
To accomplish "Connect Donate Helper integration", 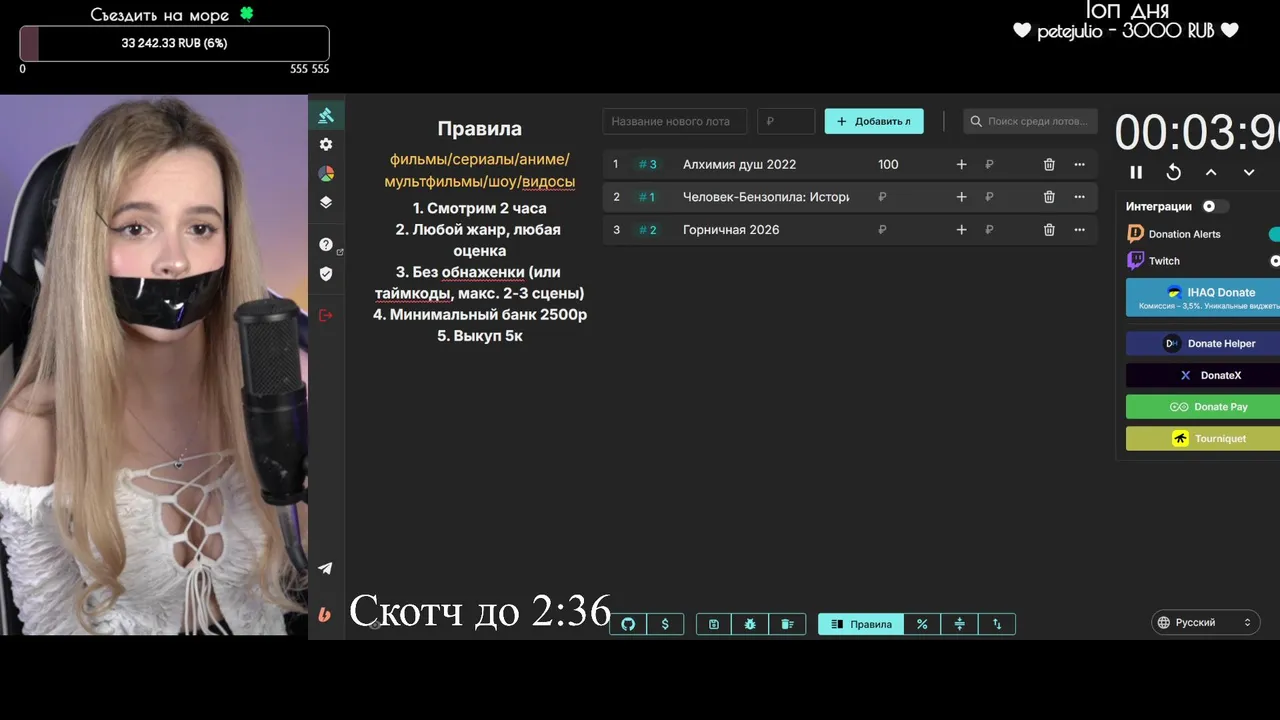I will coord(1203,343).
